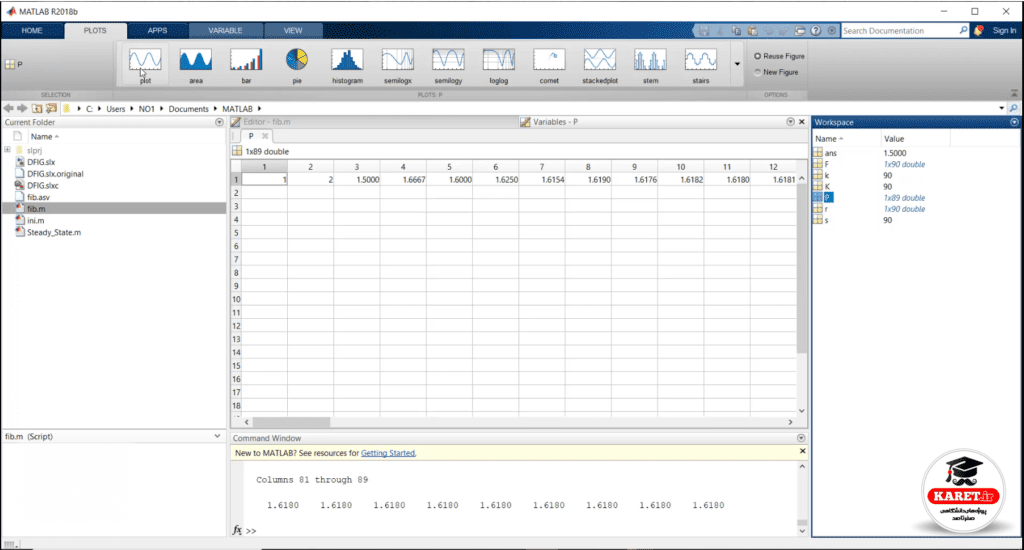Screen dimensions: 1024x550
Task: Open Command Window actions menu
Action: 801,438
